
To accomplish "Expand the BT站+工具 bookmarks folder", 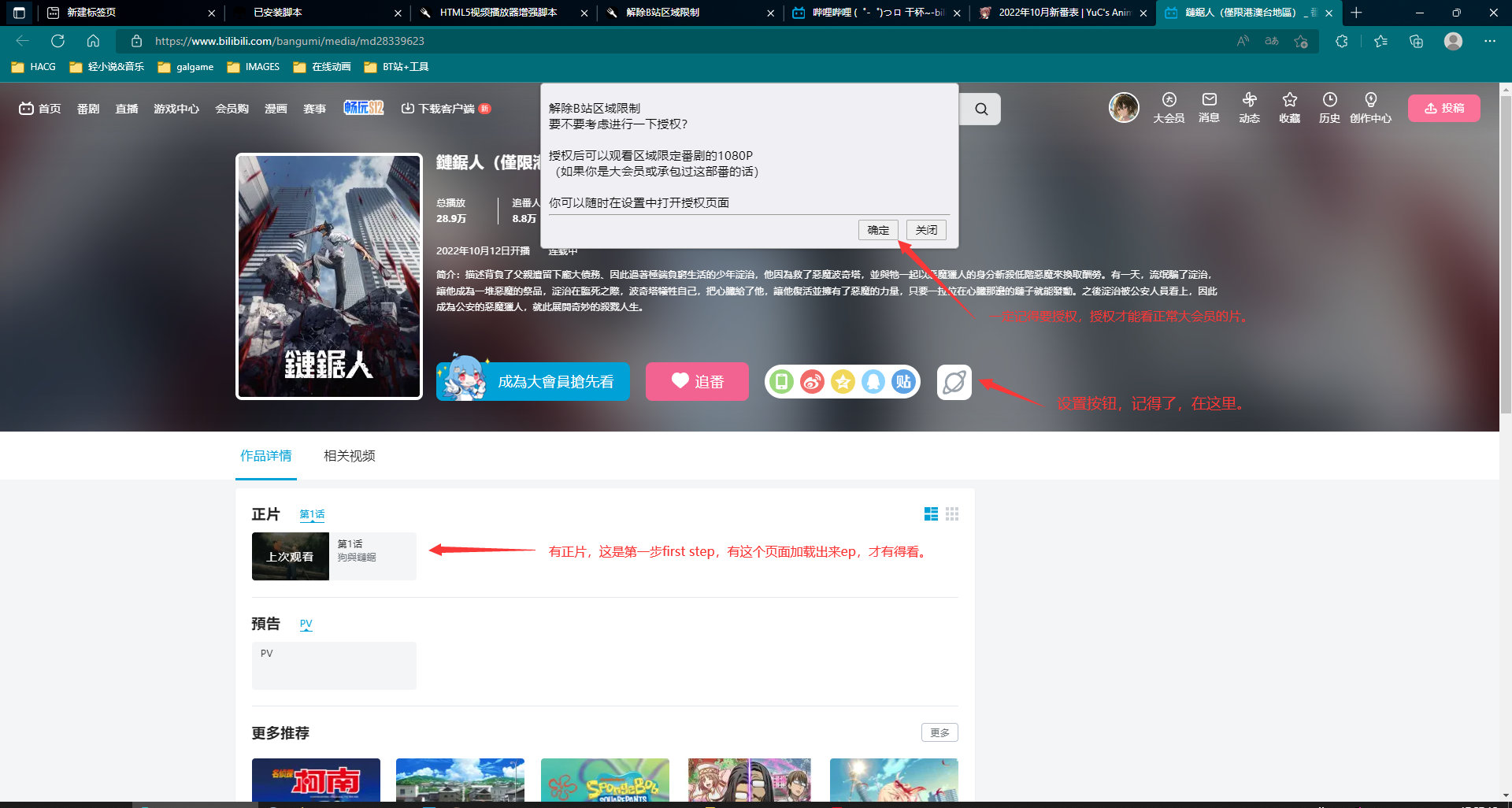I will pyautogui.click(x=397, y=67).
